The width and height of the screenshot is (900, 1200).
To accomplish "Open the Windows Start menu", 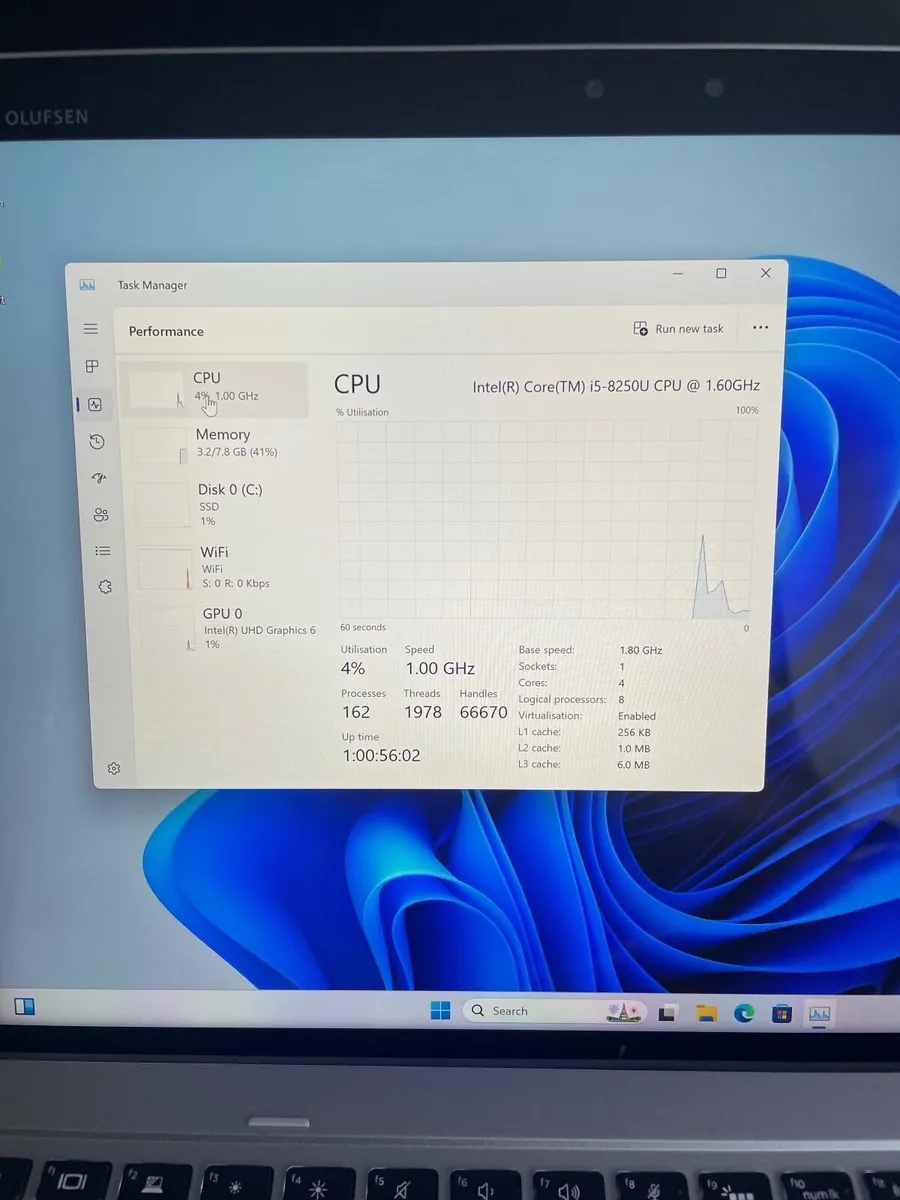I will click(440, 1011).
